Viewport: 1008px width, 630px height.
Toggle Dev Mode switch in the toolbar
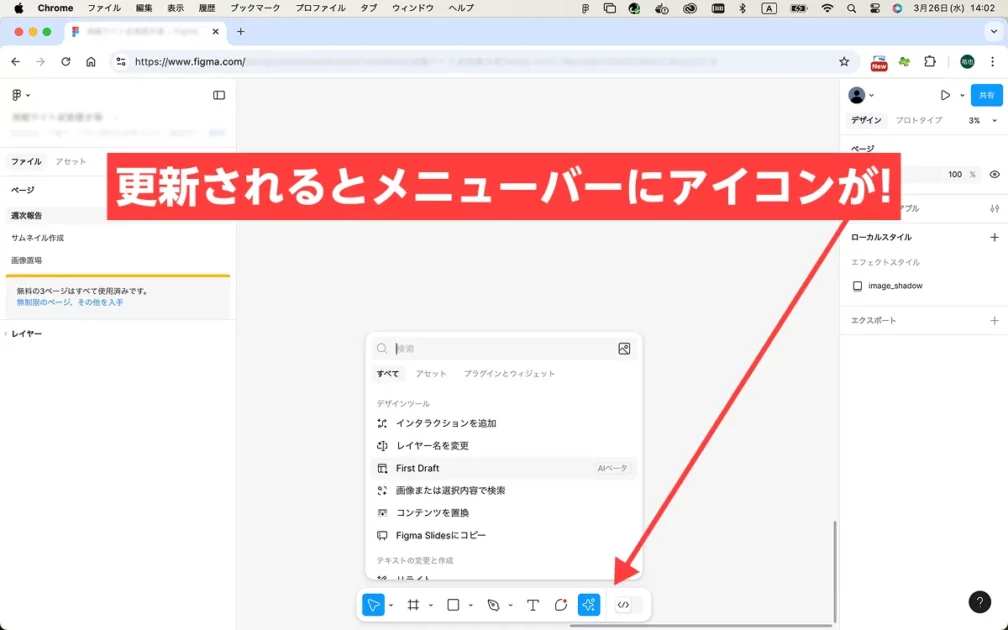point(628,605)
